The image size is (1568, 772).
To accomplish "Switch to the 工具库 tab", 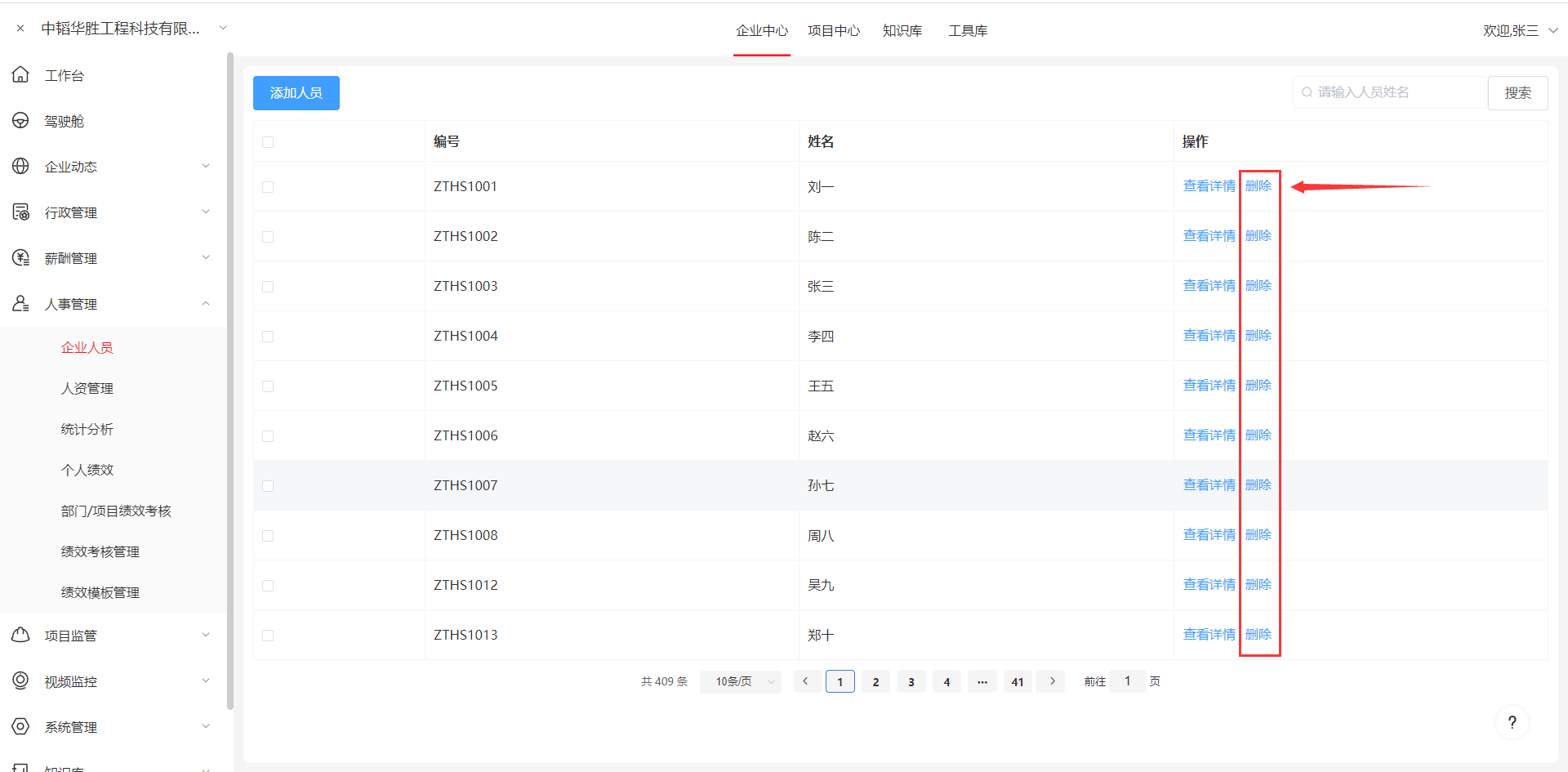I will (968, 30).
